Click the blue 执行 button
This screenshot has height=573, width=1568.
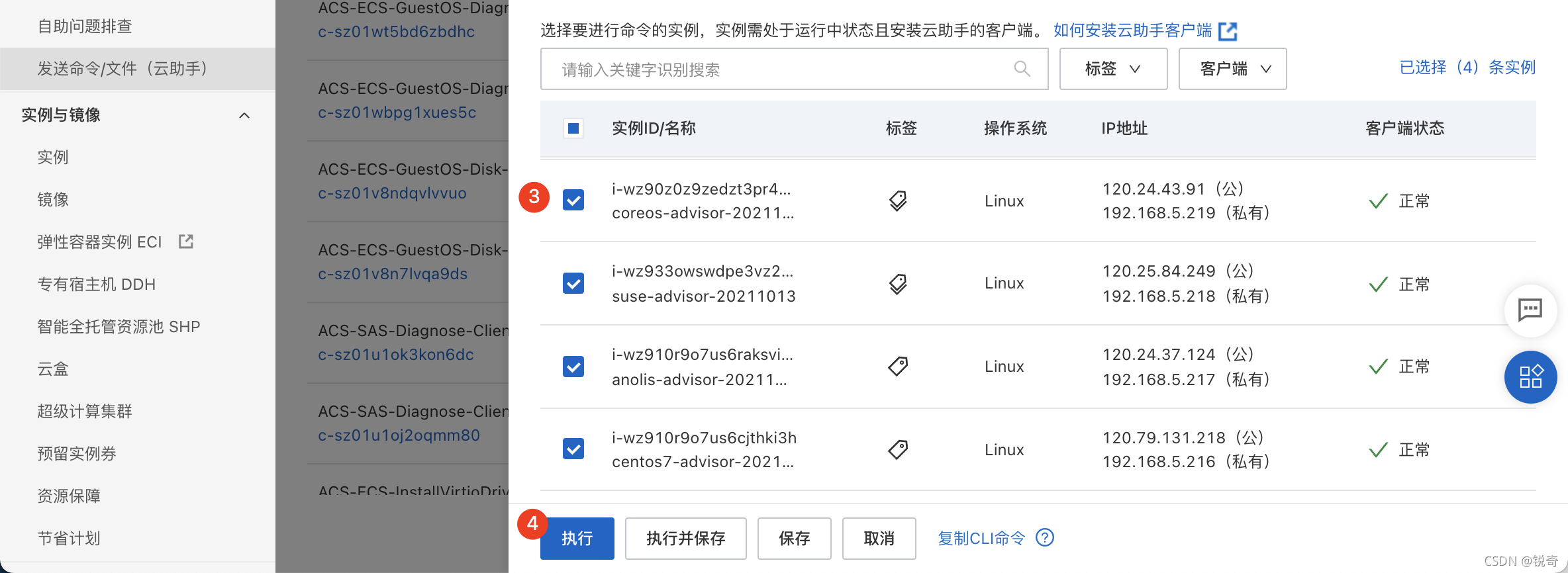click(577, 539)
